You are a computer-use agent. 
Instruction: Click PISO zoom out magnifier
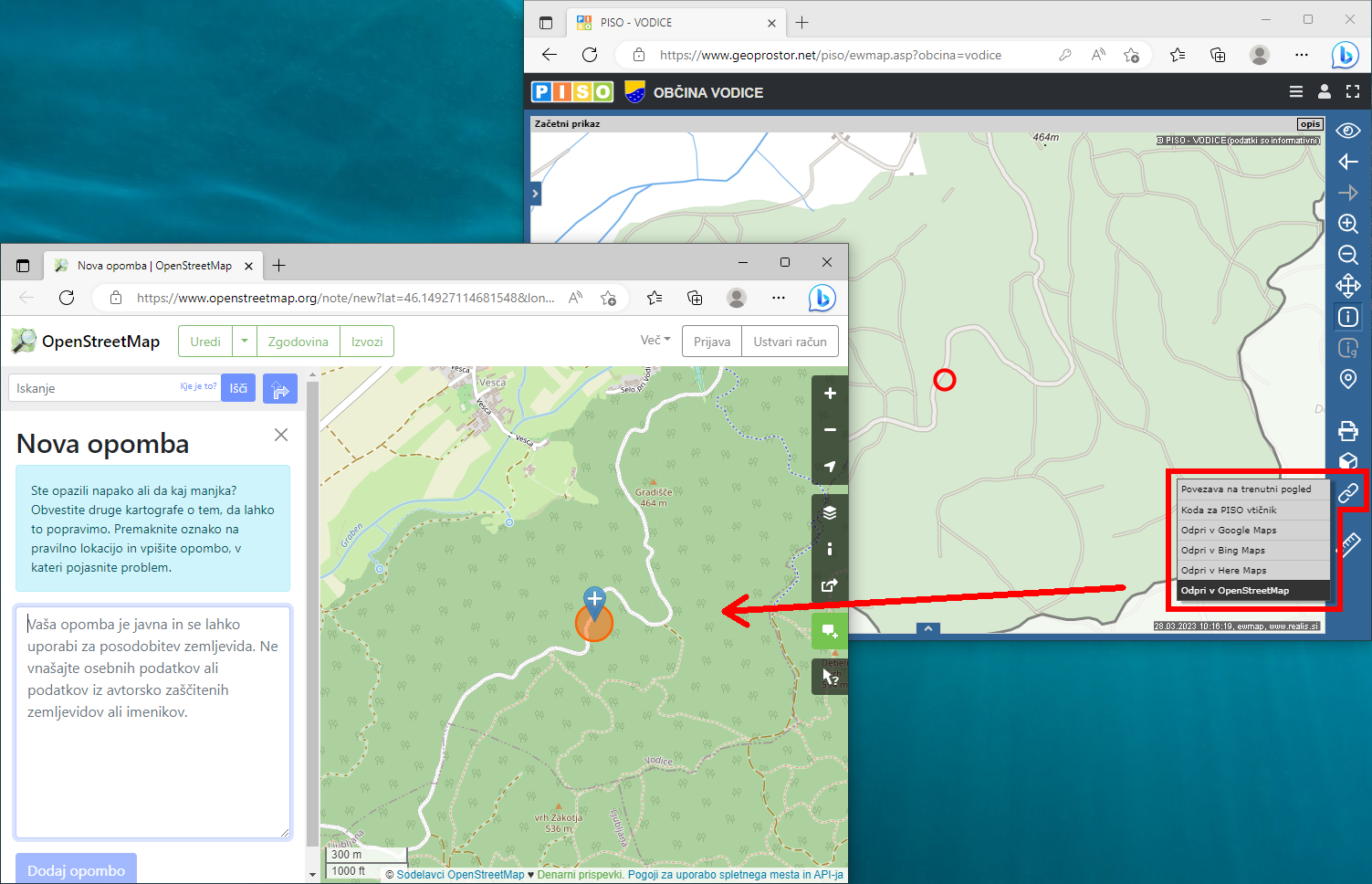[1348, 255]
